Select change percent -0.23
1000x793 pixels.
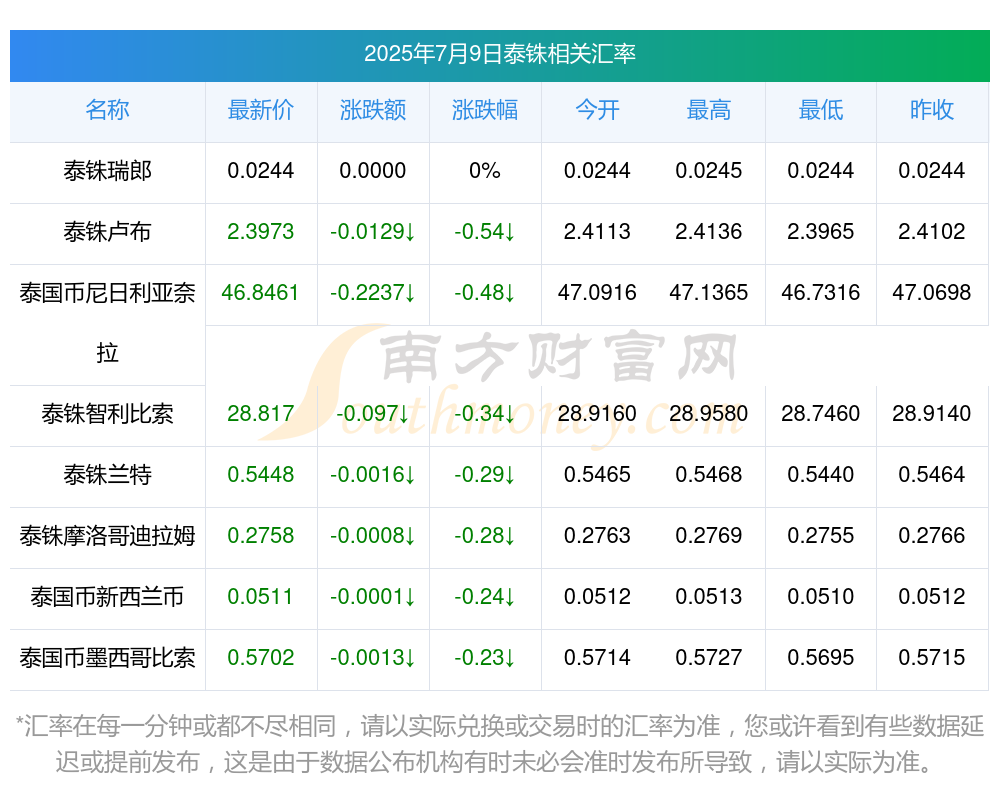[485, 657]
